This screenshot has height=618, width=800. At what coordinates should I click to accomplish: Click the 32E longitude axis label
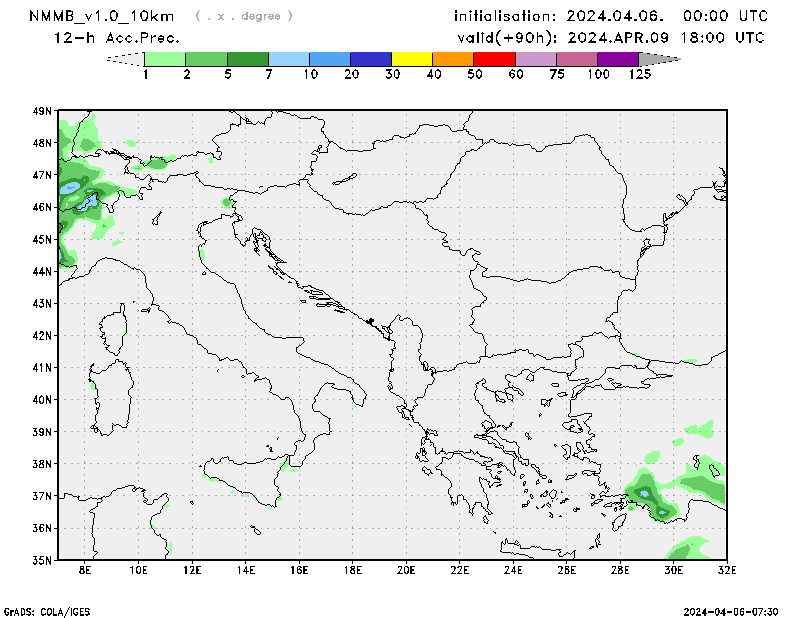coord(727,571)
